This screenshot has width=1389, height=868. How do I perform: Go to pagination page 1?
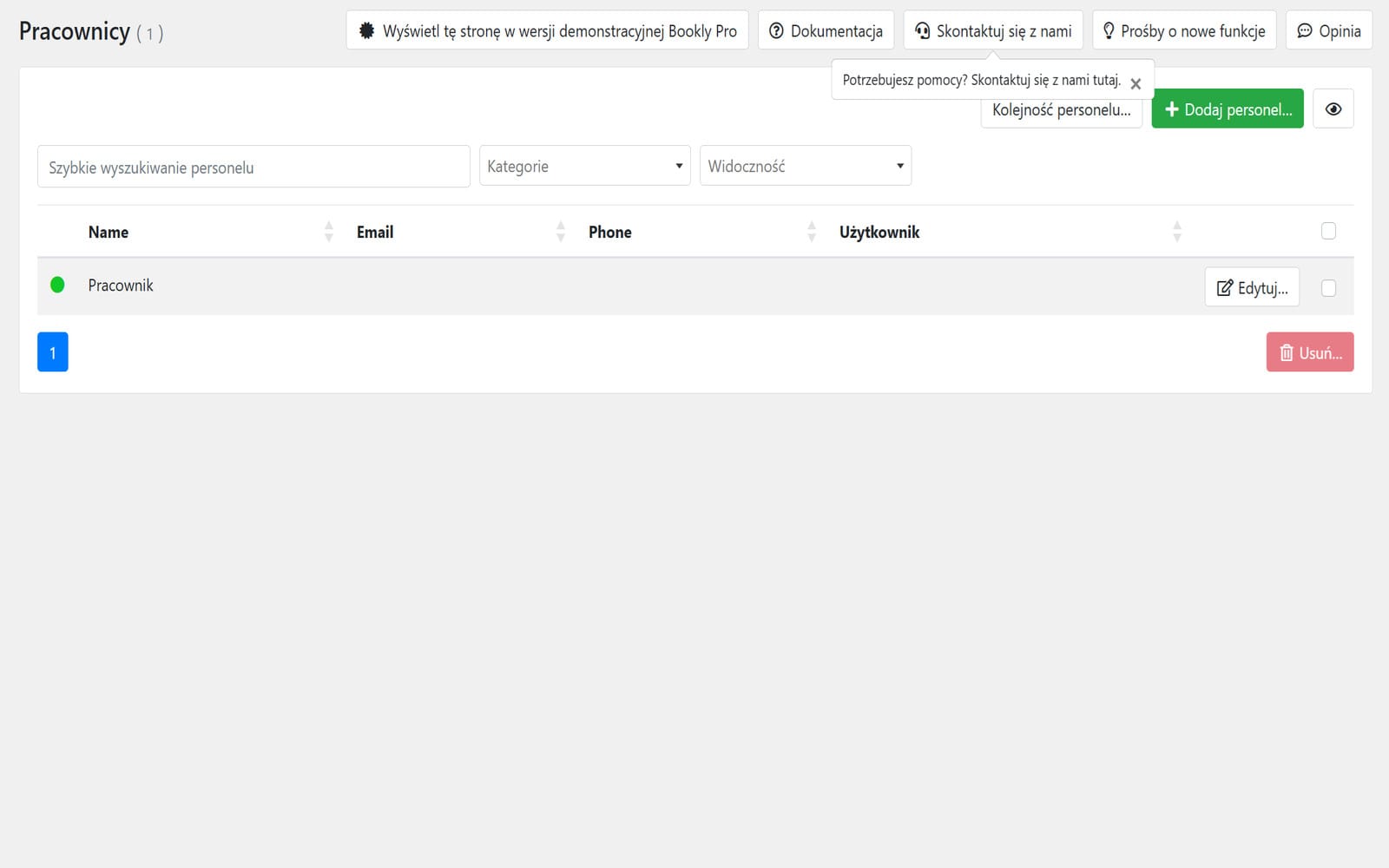[x=53, y=352]
